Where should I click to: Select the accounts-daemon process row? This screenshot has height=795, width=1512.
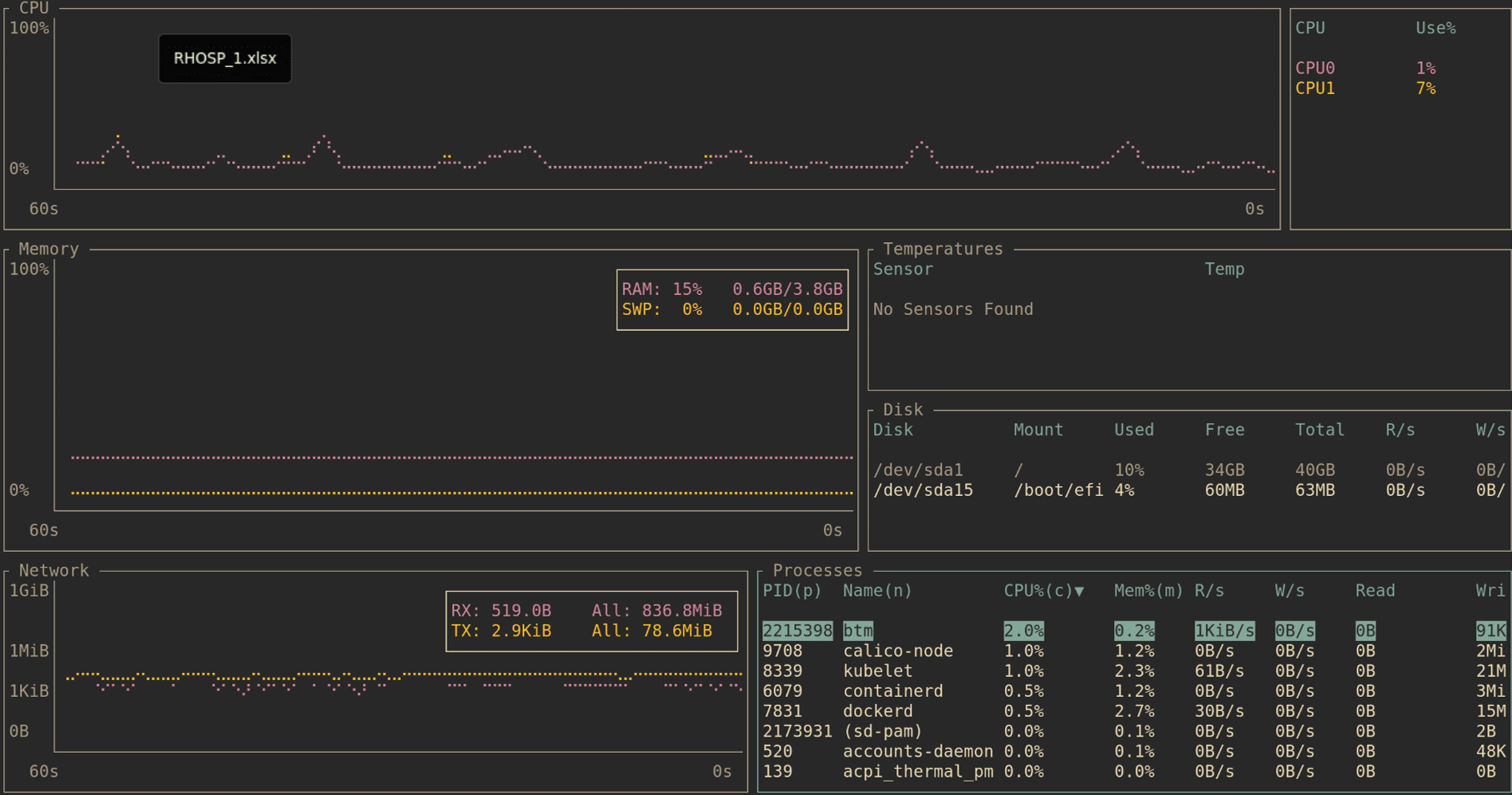click(x=917, y=751)
